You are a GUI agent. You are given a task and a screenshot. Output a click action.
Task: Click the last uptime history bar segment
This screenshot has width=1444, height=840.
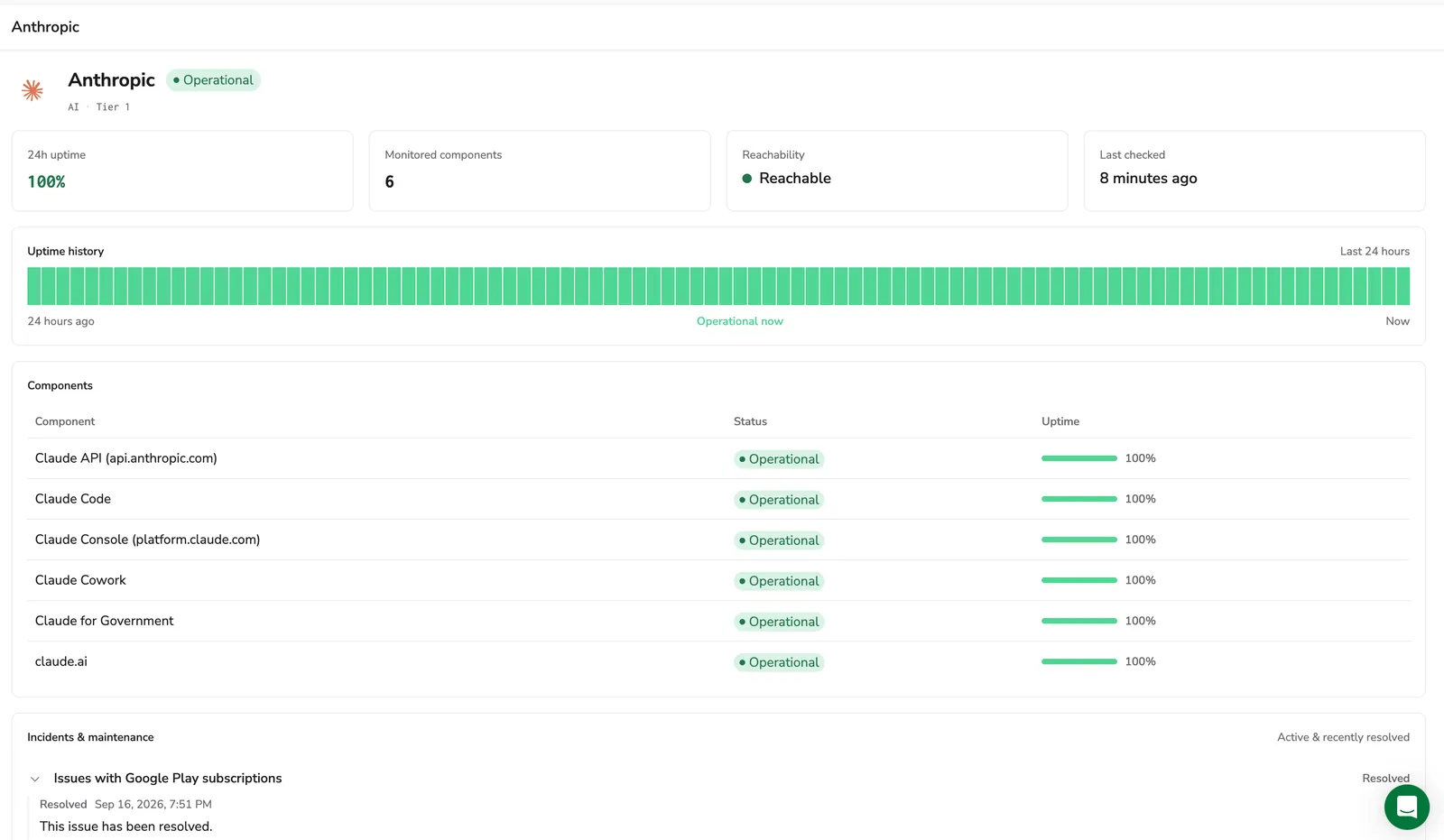[1403, 286]
